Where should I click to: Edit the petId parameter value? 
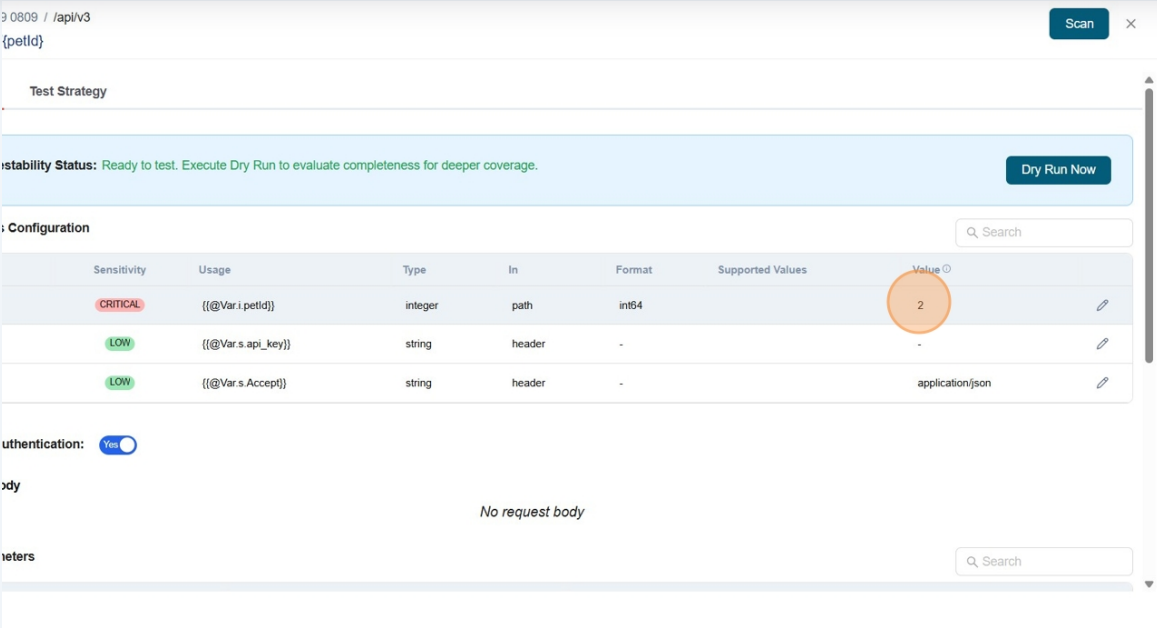(x=1102, y=304)
